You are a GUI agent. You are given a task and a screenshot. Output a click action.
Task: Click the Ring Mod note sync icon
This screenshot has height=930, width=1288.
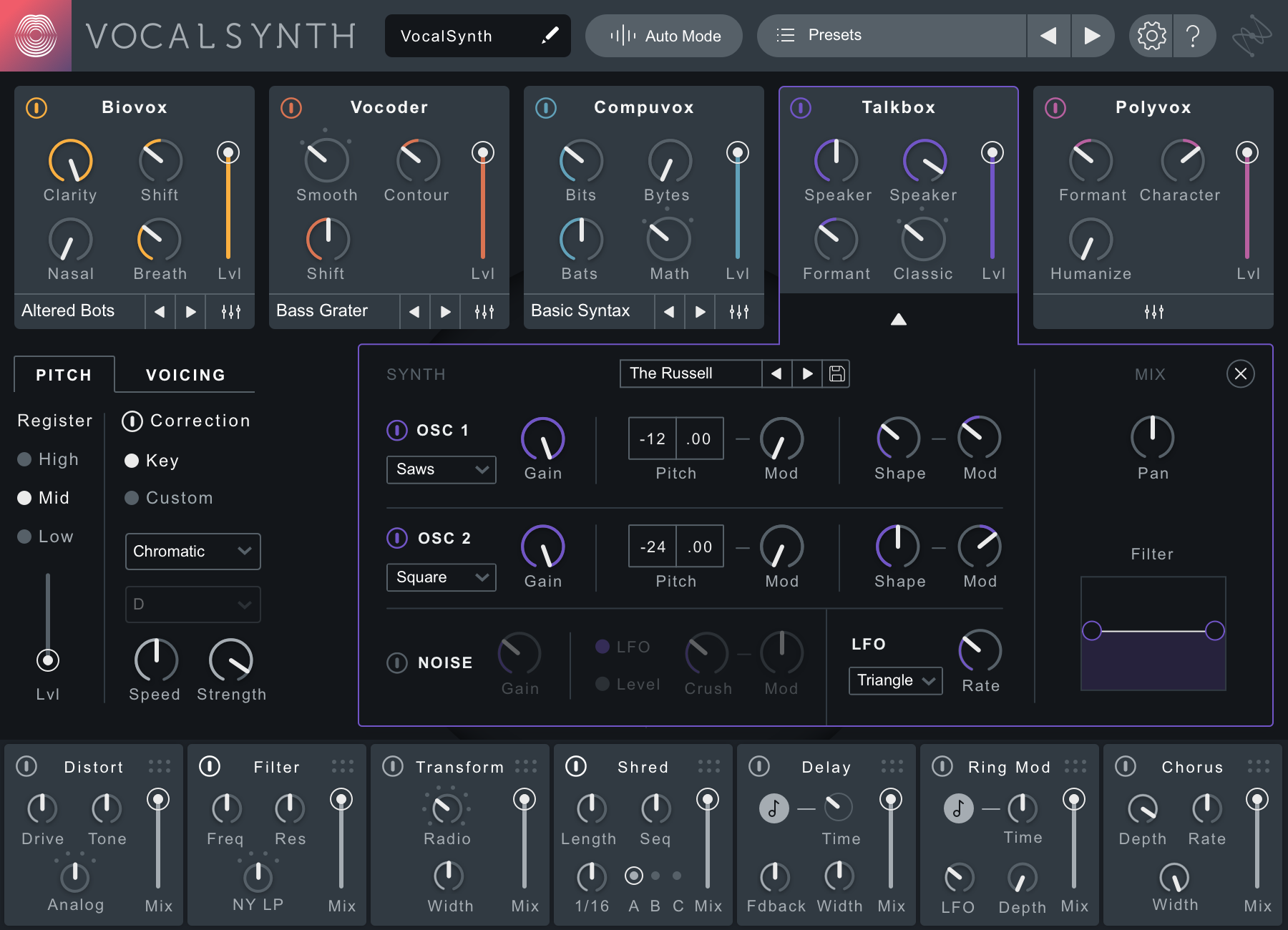[958, 808]
